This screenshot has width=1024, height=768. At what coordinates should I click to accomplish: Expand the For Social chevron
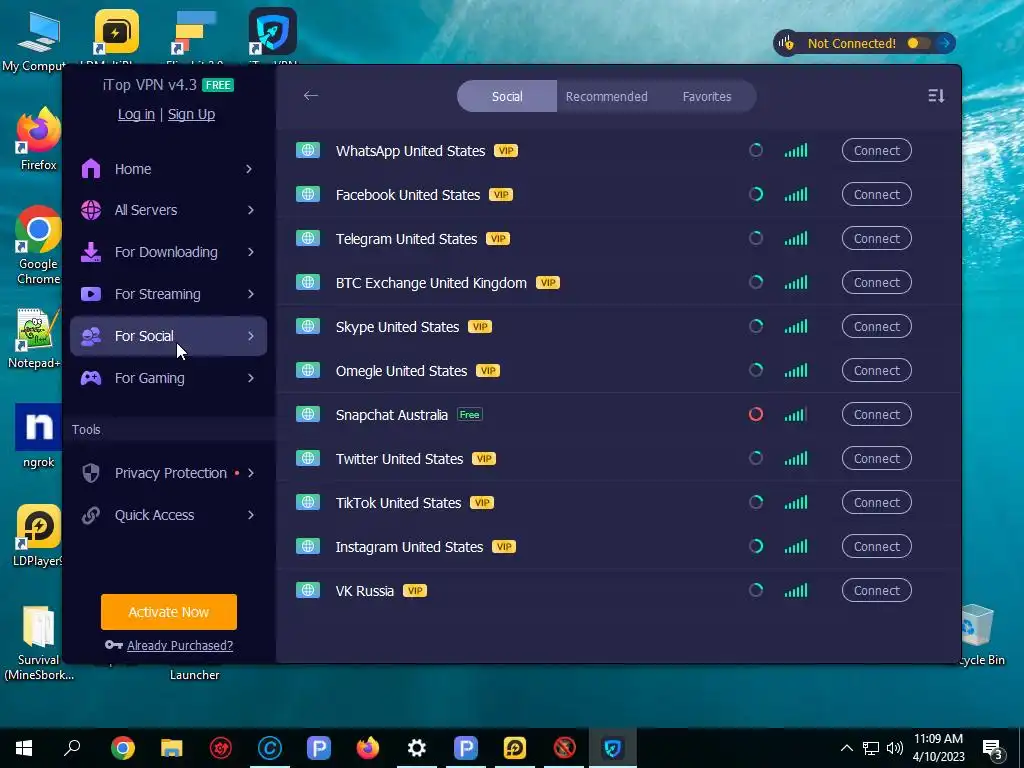click(x=251, y=336)
